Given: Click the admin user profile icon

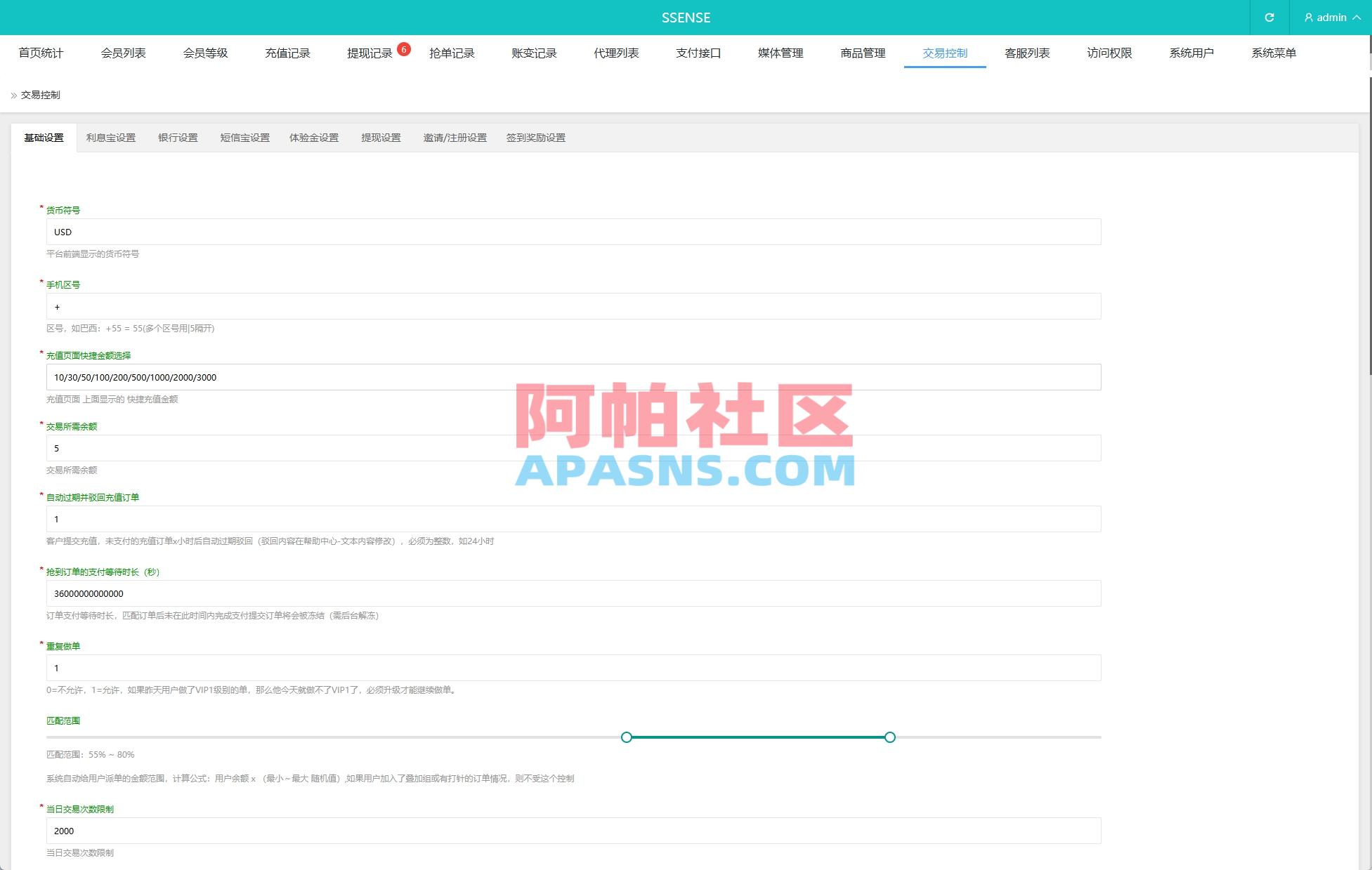Looking at the screenshot, I should tap(1308, 18).
